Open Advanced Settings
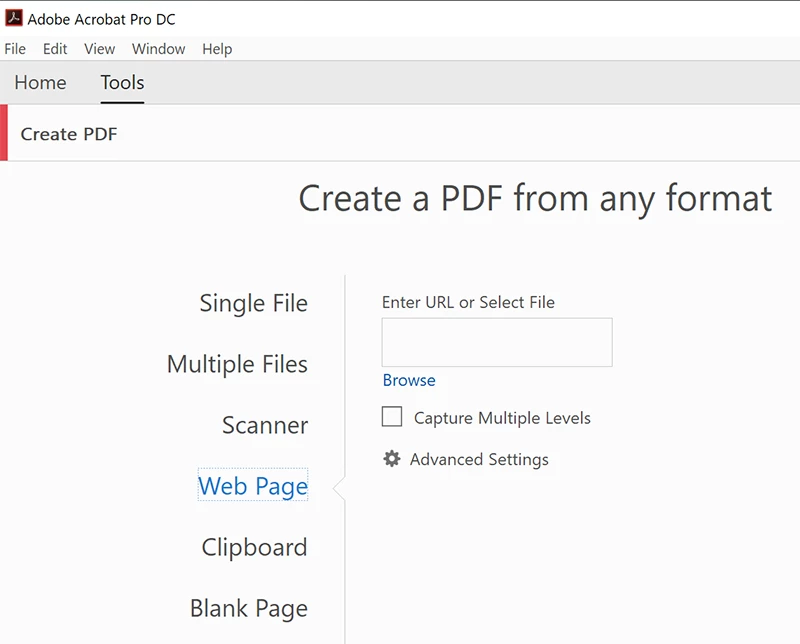 [x=479, y=459]
